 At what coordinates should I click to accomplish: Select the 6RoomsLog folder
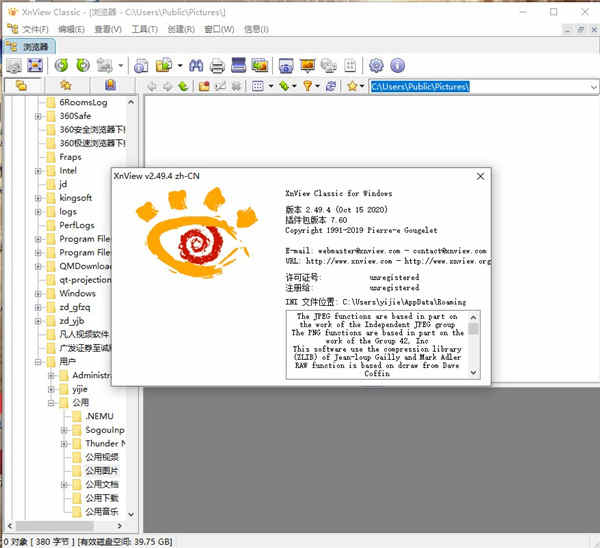(83, 102)
